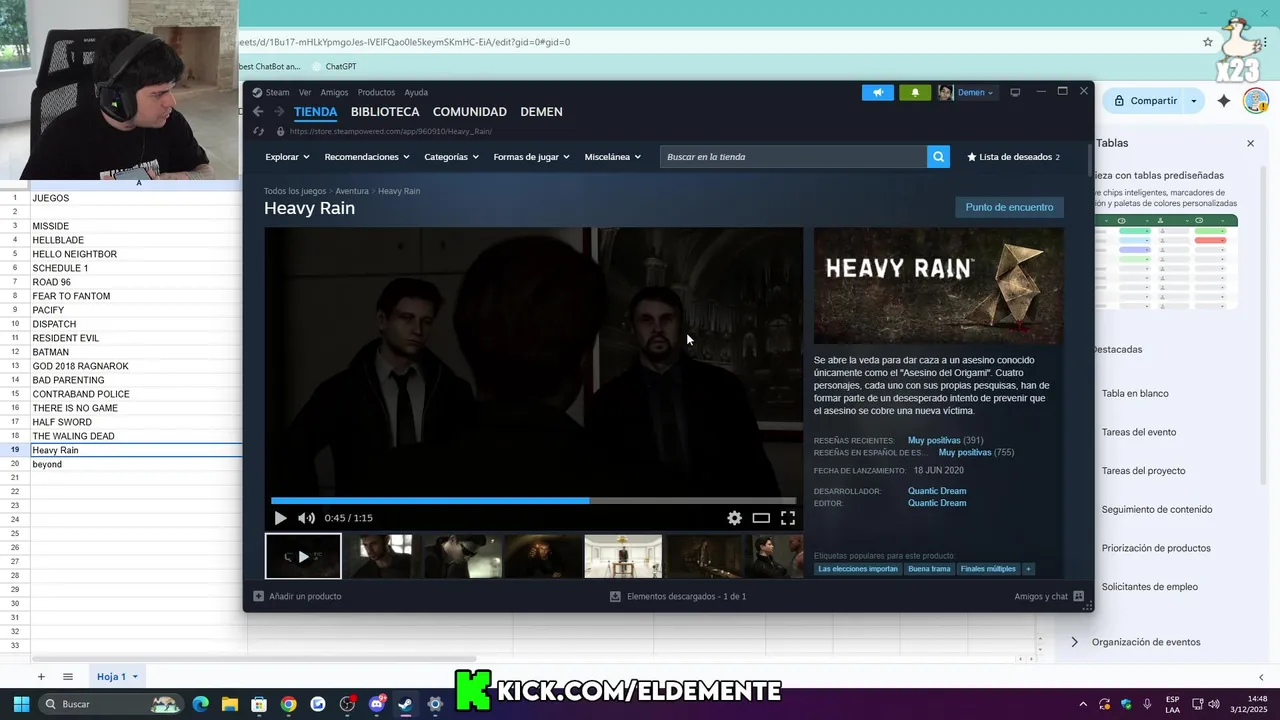Click the Steam back navigation arrow

pyautogui.click(x=258, y=112)
